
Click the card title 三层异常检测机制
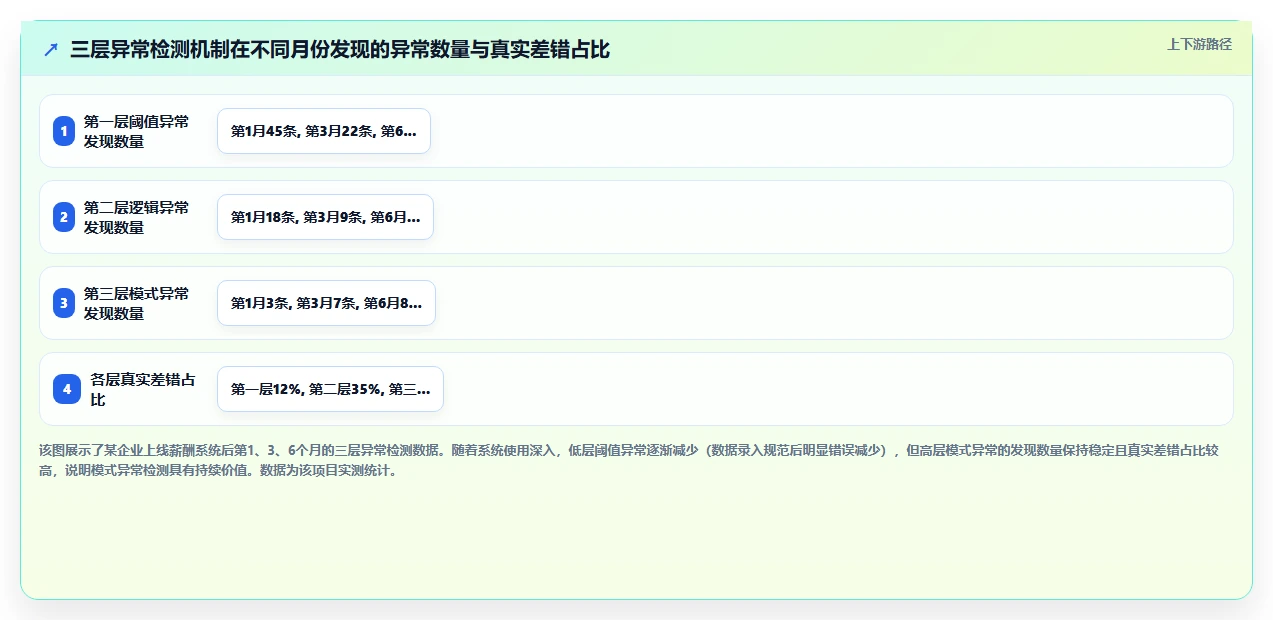point(340,49)
